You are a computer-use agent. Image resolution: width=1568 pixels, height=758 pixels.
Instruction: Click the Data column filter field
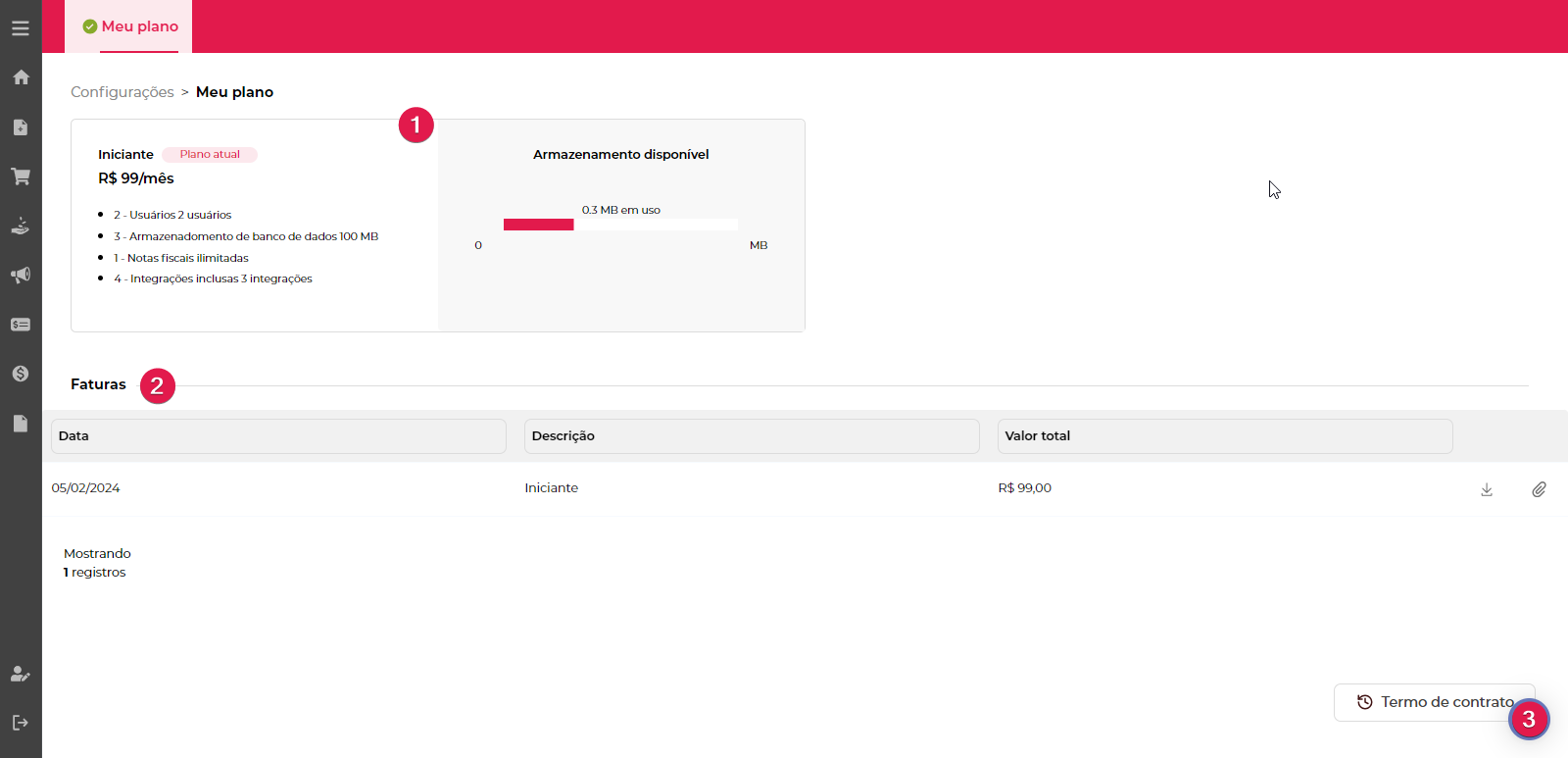(x=278, y=436)
